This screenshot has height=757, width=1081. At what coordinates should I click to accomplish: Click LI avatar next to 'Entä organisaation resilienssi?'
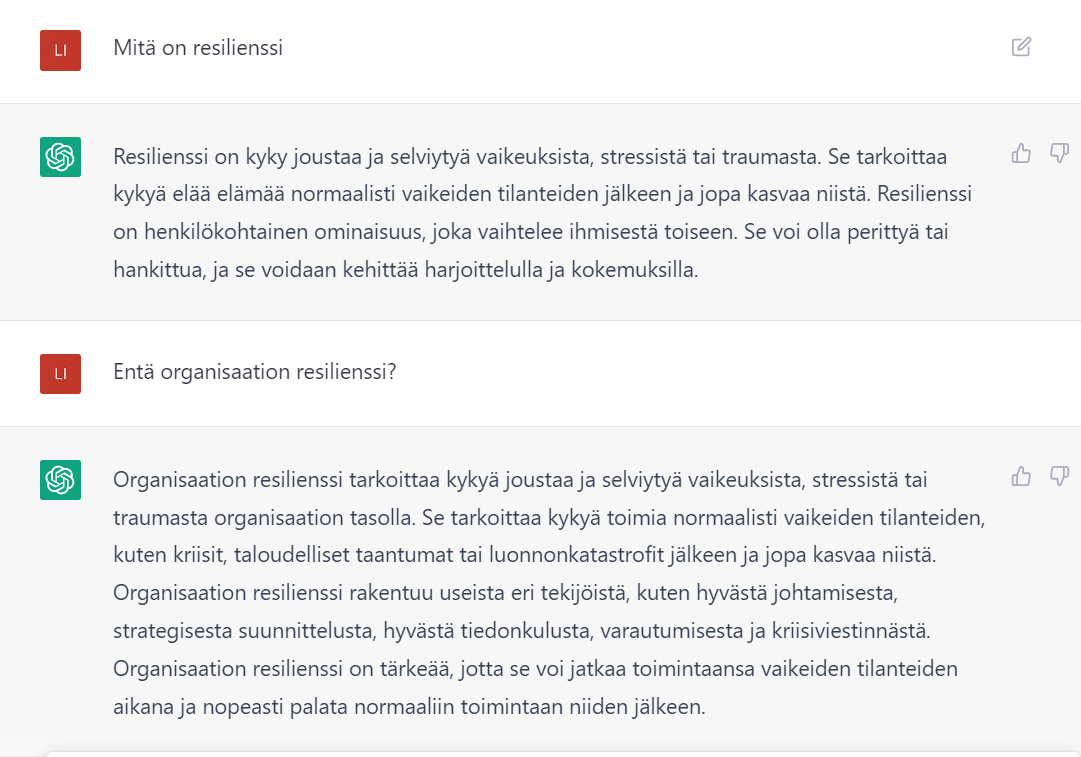[x=60, y=373]
